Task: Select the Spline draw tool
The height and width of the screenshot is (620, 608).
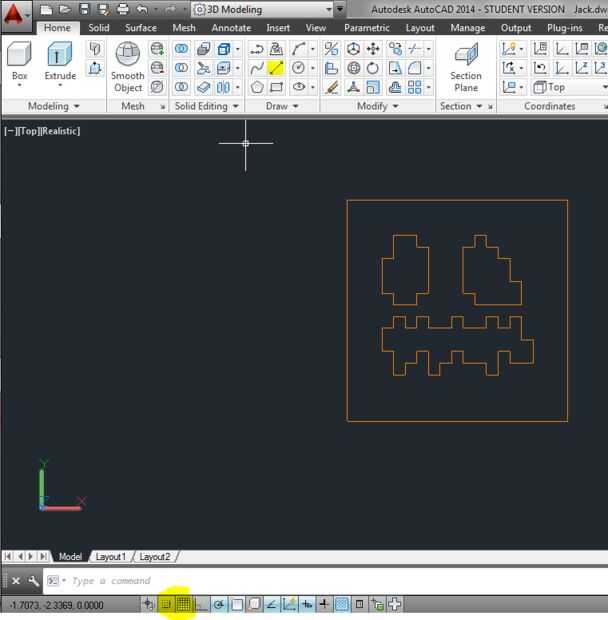Action: [x=257, y=68]
